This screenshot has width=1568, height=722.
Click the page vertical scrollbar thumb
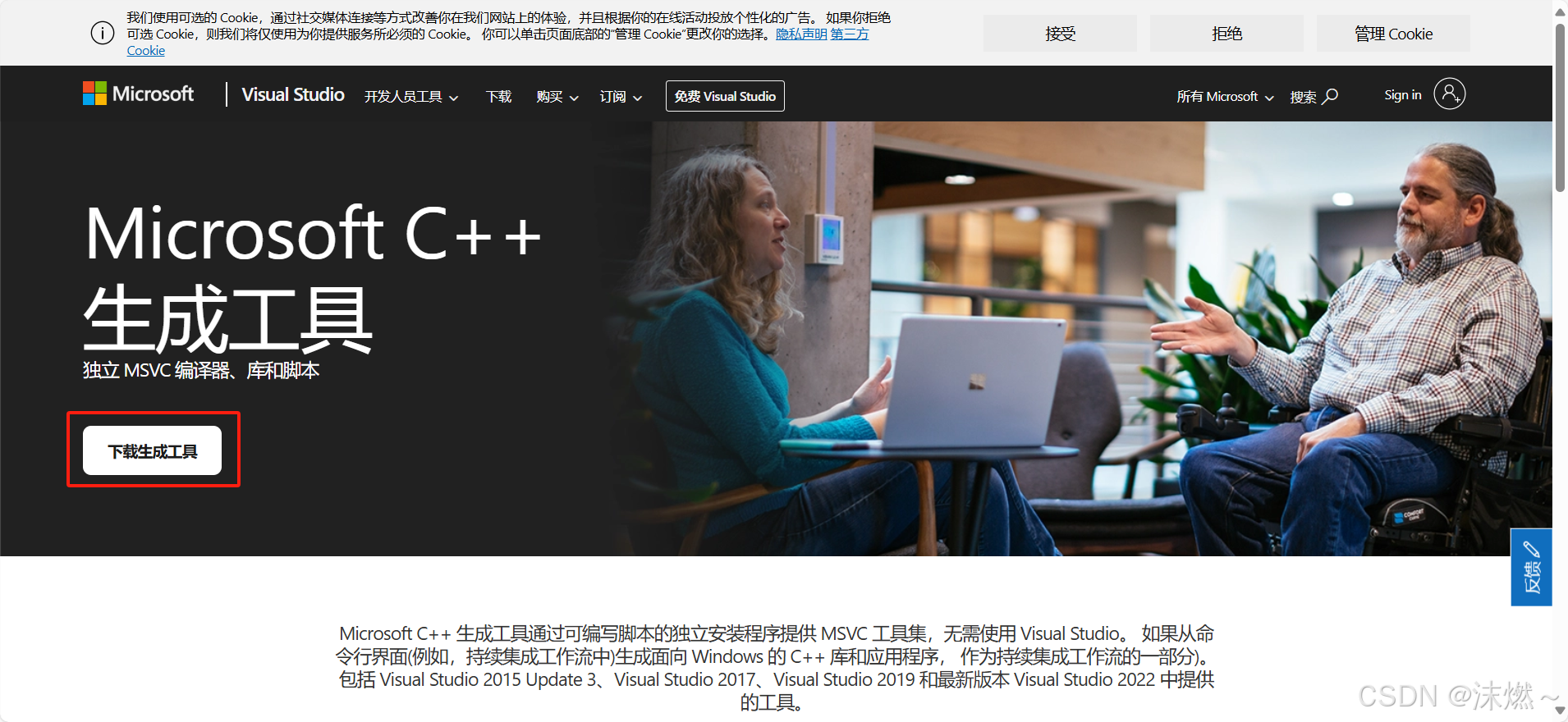[1560, 107]
